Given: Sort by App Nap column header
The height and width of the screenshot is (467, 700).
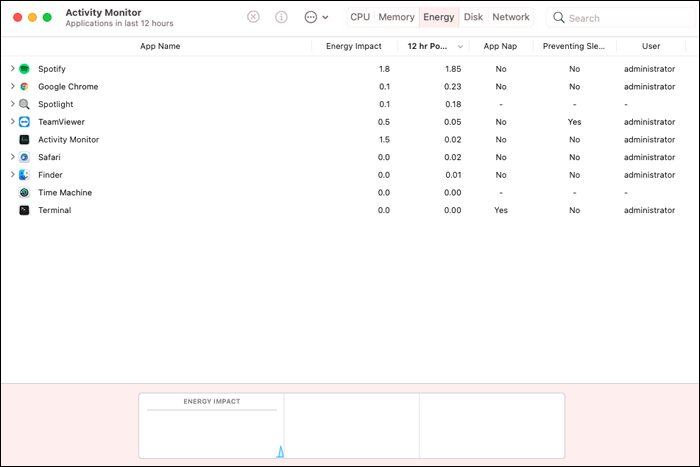Looking at the screenshot, I should coord(500,46).
